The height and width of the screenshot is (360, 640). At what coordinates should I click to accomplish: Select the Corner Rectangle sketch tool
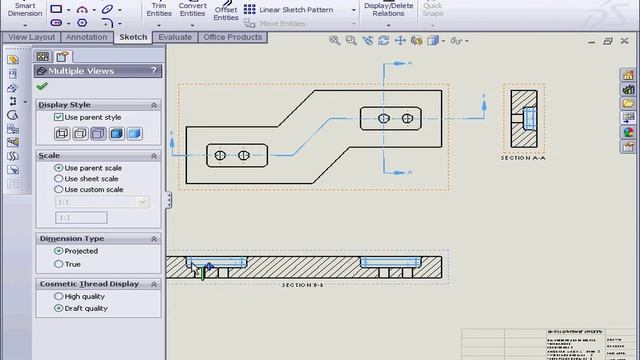pos(56,9)
